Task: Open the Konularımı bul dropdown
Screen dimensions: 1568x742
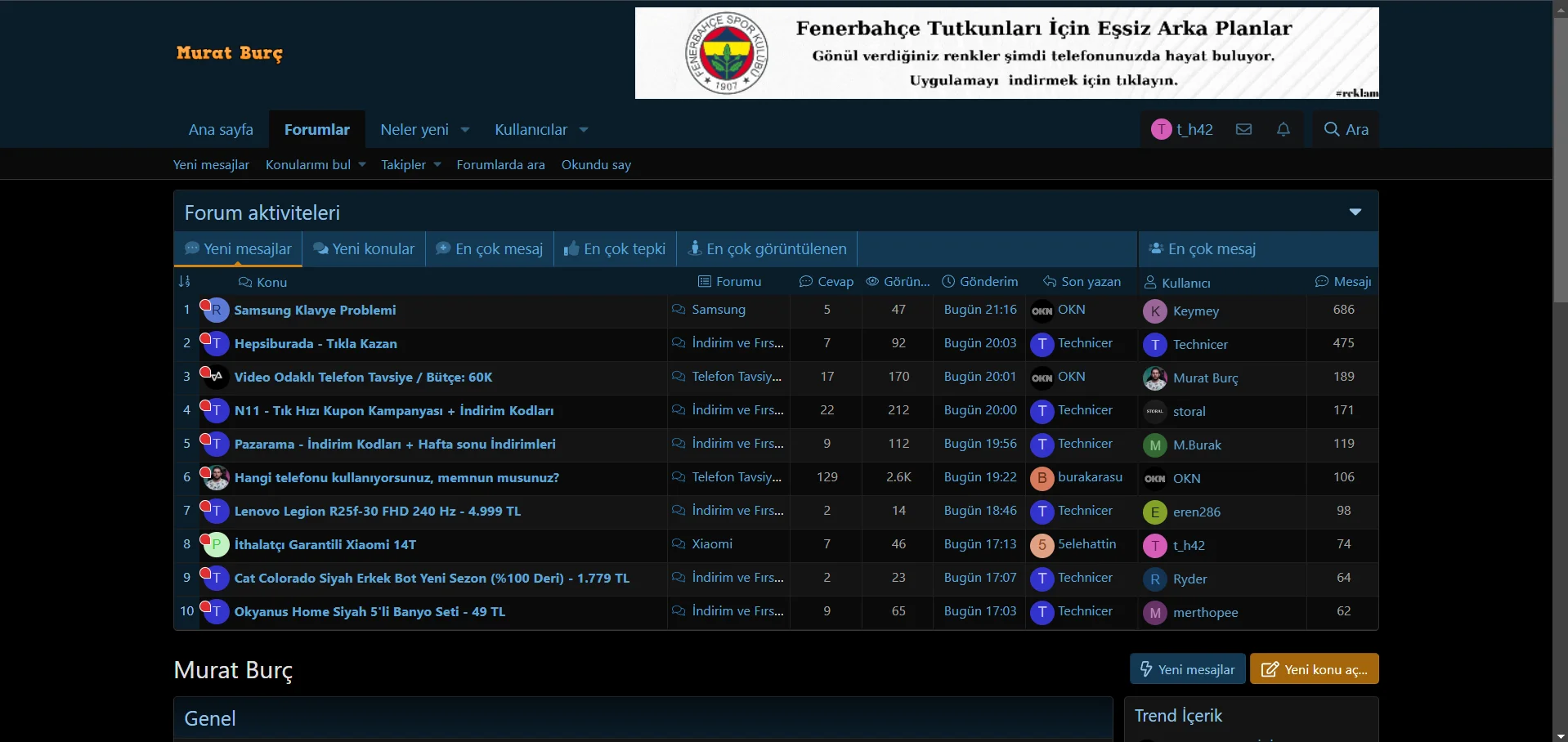Action: (x=315, y=165)
